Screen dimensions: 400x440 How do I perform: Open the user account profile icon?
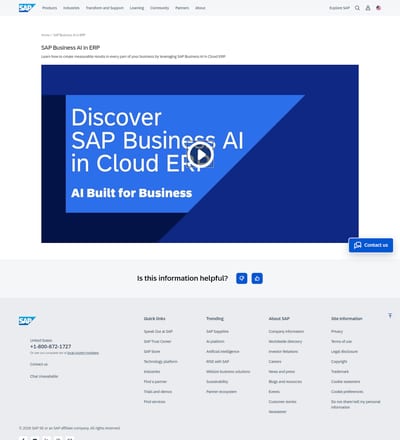click(368, 8)
